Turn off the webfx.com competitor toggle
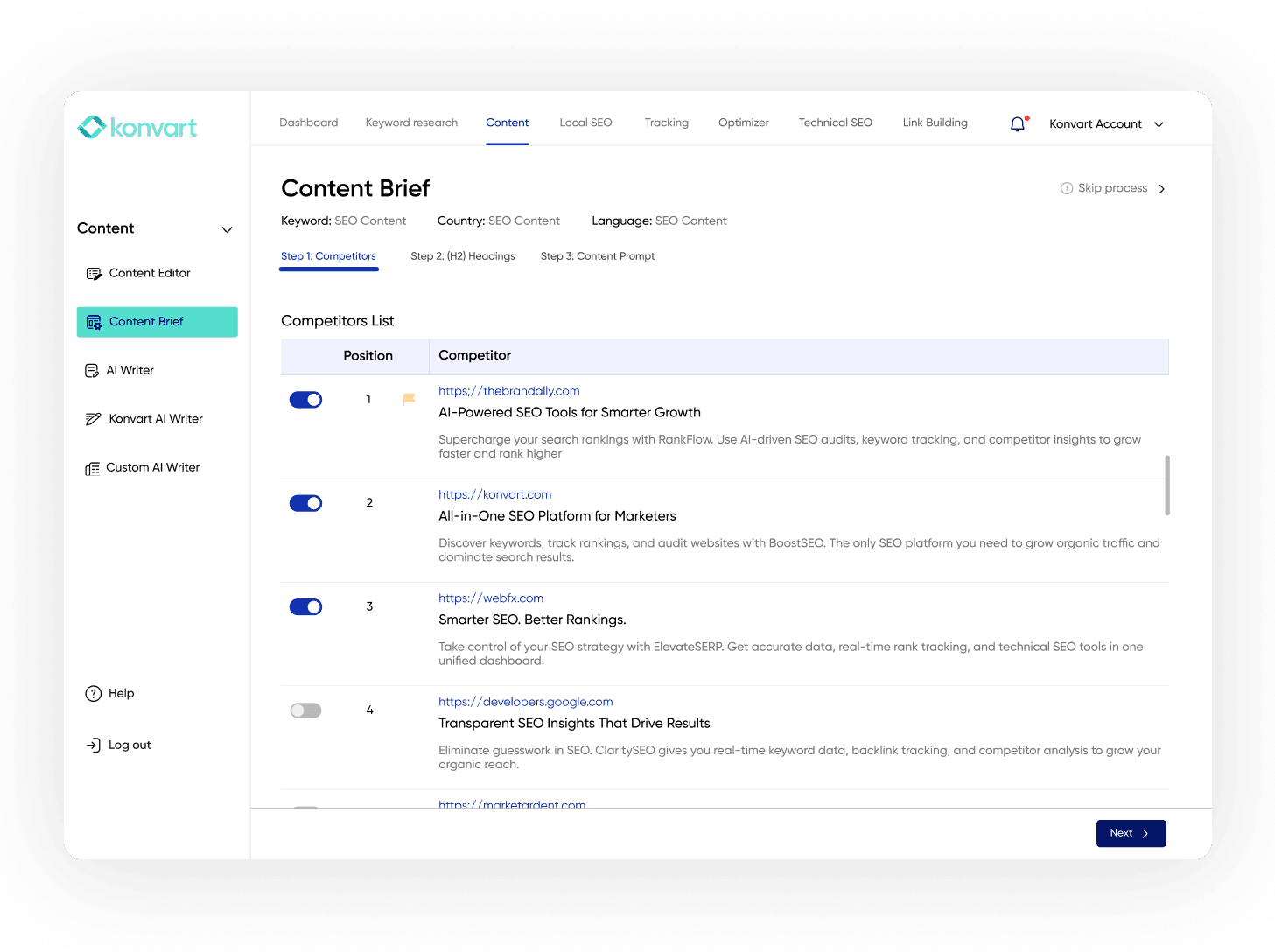 pyautogui.click(x=305, y=606)
